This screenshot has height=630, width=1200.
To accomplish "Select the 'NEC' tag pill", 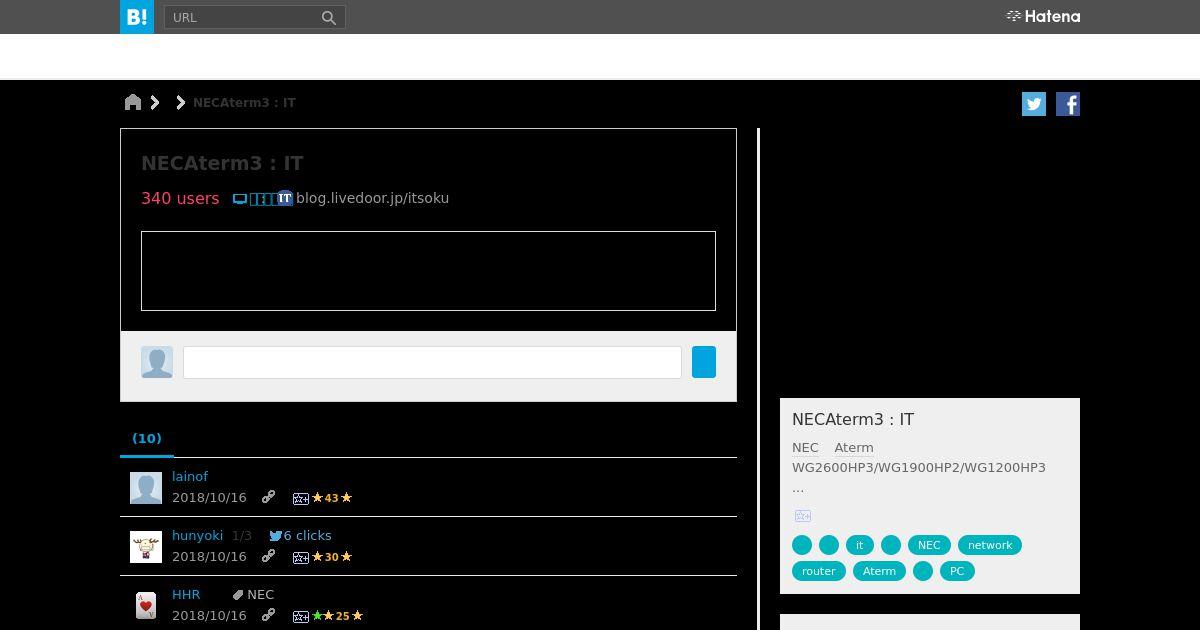I will click(x=929, y=545).
